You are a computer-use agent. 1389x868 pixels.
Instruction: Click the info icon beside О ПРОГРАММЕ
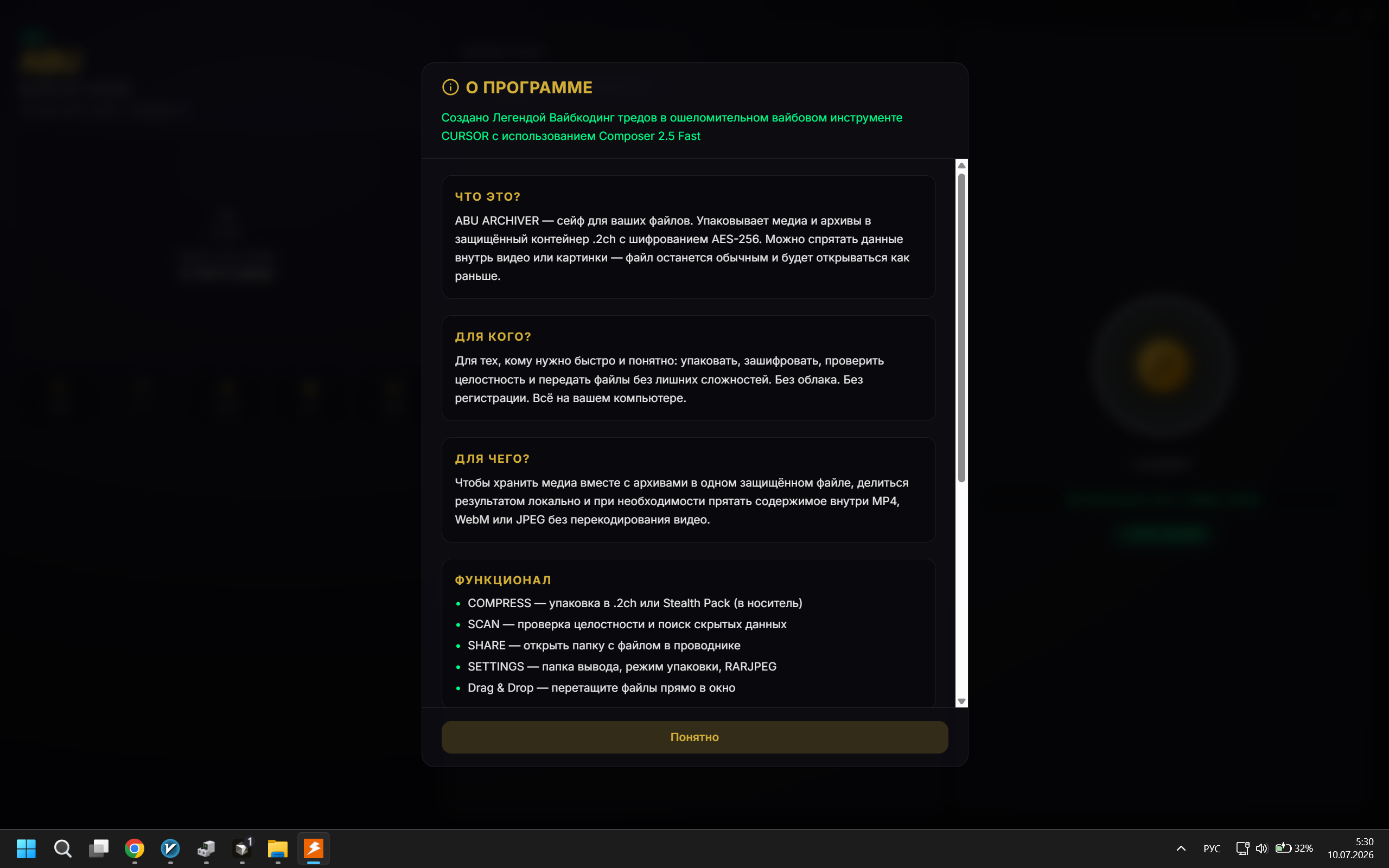450,87
